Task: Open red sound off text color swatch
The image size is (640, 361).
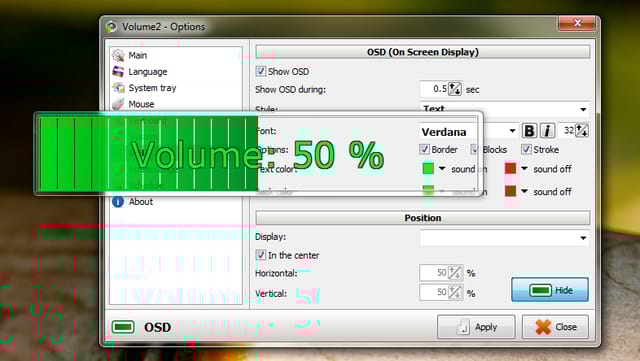Action: 510,168
